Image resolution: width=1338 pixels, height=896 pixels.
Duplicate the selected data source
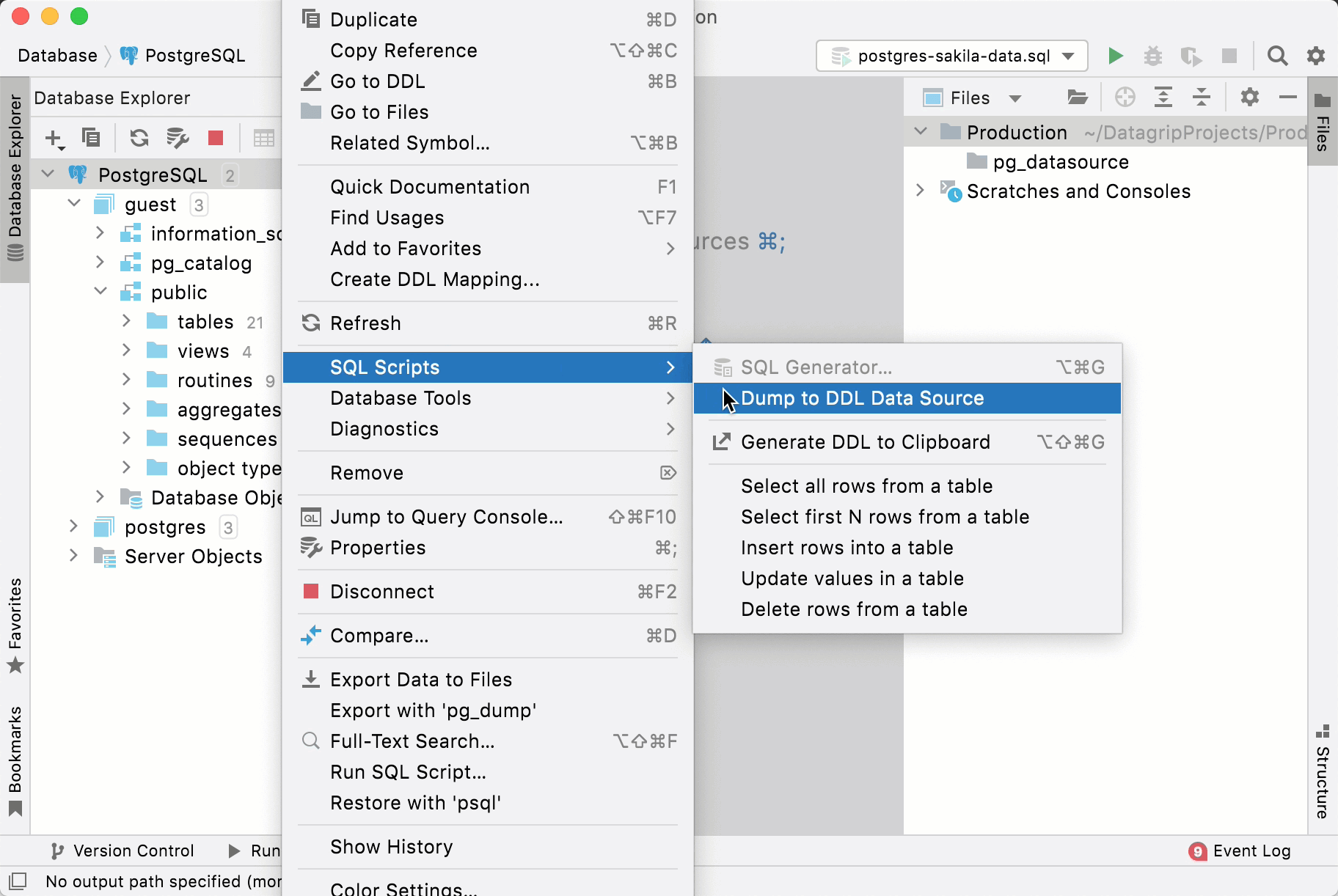click(91, 138)
